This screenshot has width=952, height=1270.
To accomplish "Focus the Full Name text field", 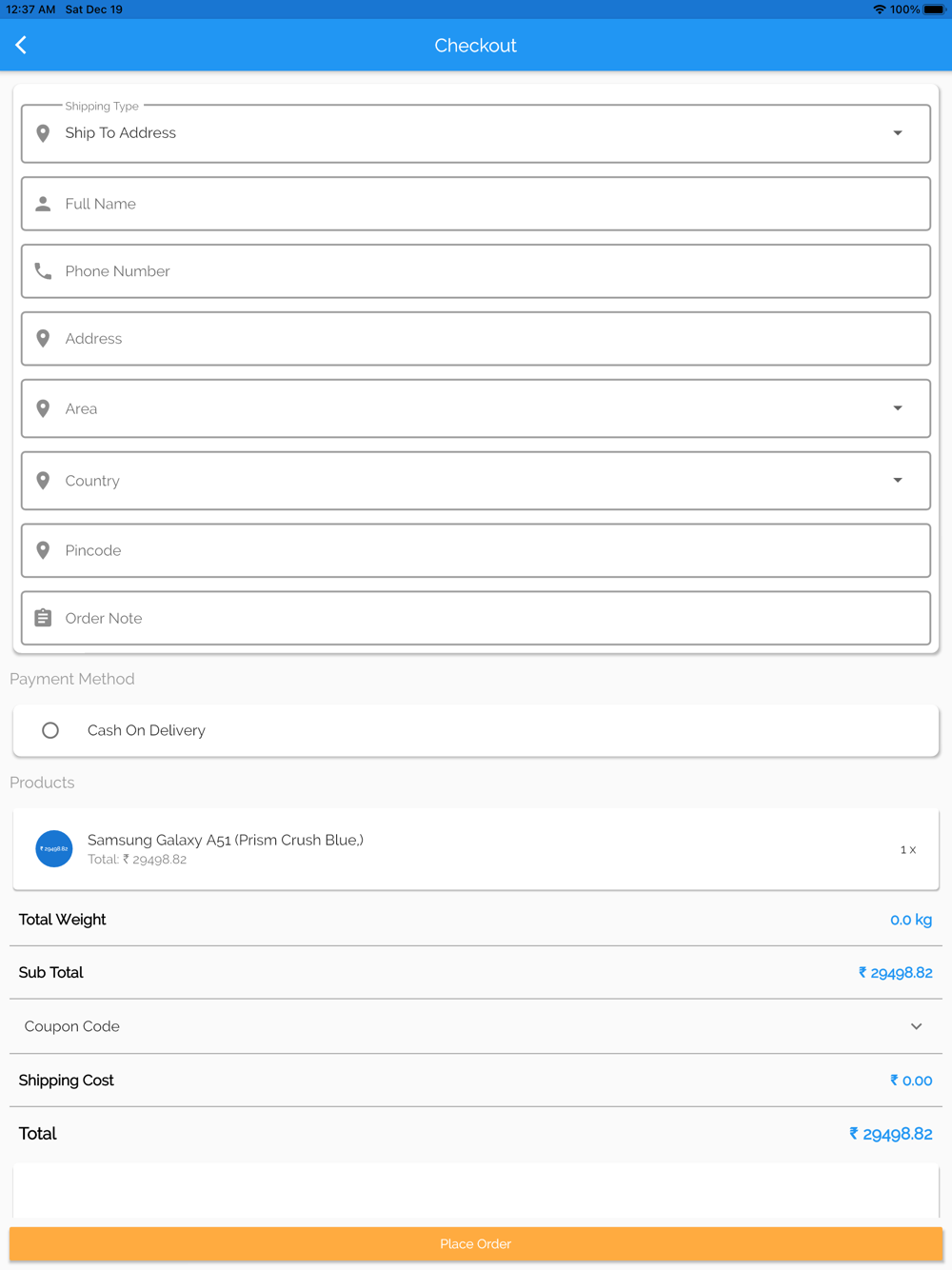I will pos(476,204).
